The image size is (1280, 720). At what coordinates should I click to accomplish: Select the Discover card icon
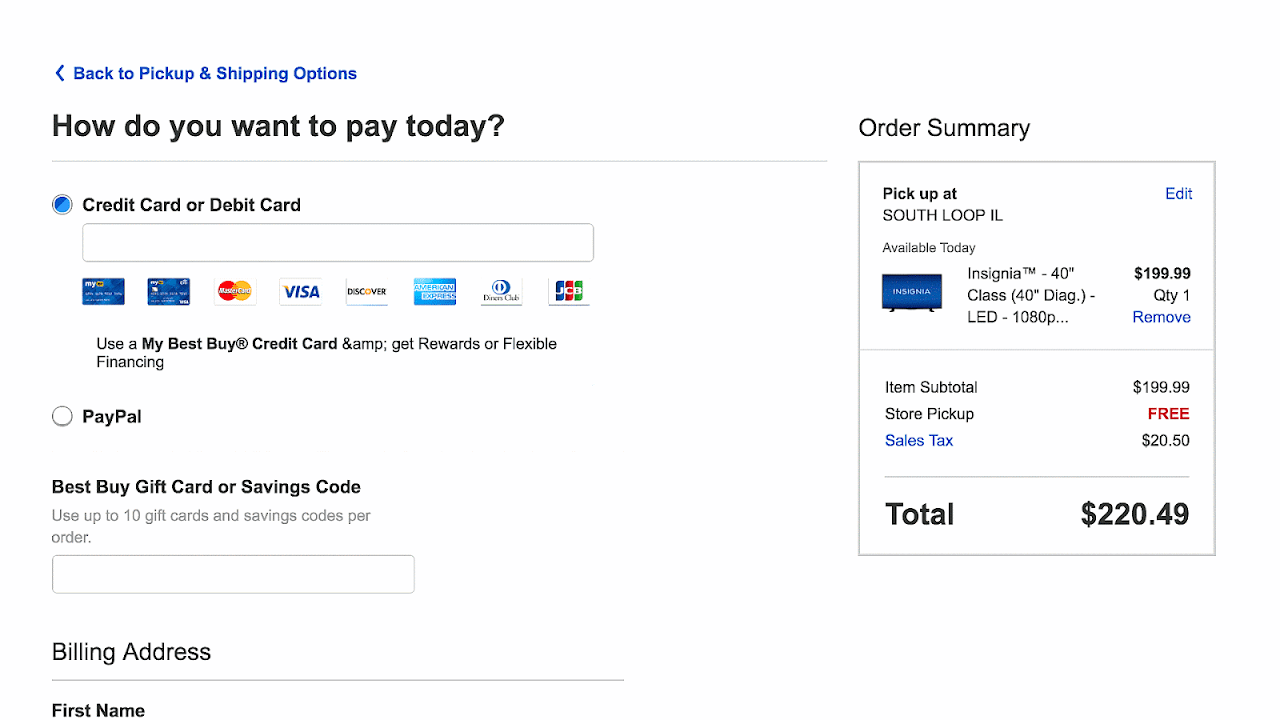(x=367, y=291)
